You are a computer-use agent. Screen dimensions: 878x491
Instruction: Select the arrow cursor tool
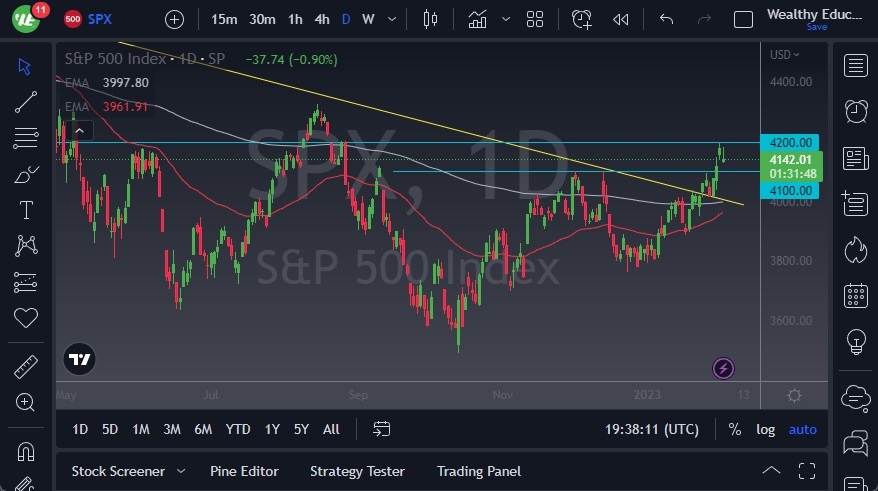pyautogui.click(x=25, y=67)
